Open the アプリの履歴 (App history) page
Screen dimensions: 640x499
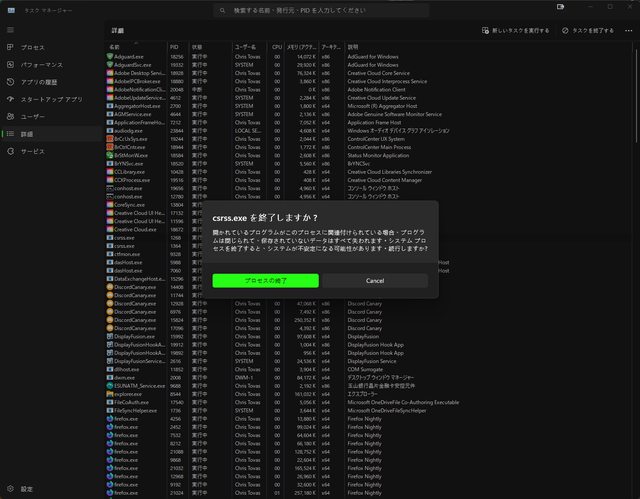[39, 80]
